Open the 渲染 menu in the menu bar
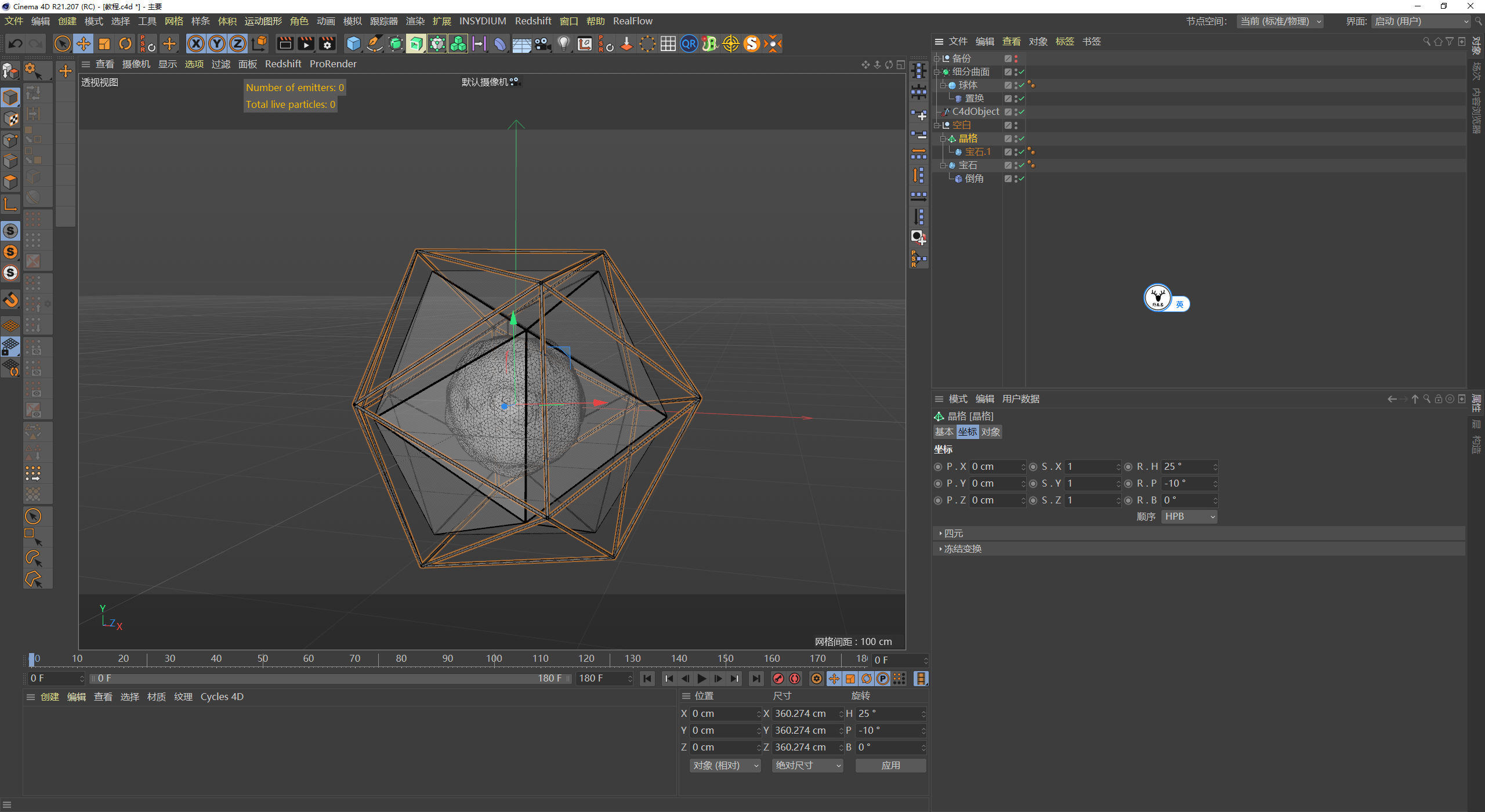This screenshot has height=812, width=1485. point(415,21)
